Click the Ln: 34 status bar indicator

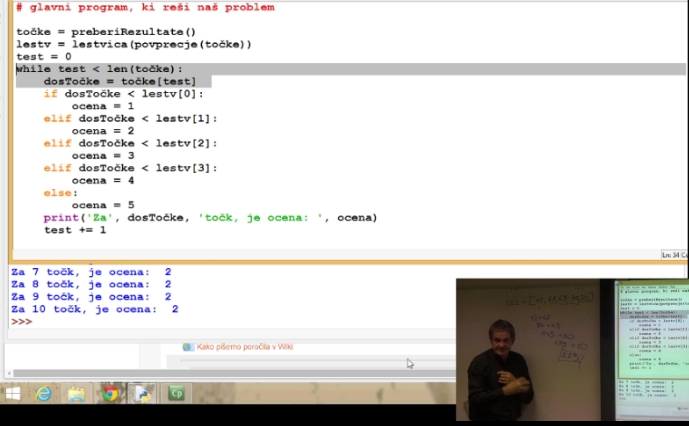672,255
